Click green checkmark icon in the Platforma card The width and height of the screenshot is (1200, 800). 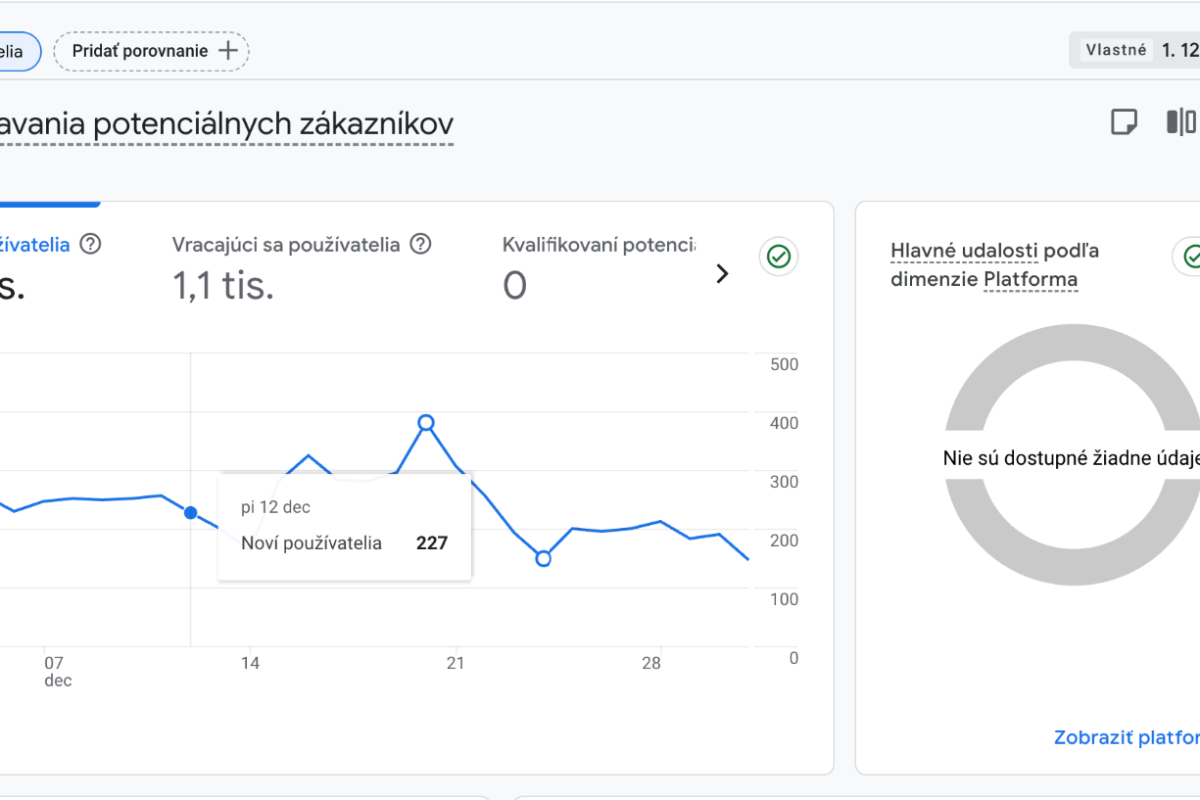1190,257
